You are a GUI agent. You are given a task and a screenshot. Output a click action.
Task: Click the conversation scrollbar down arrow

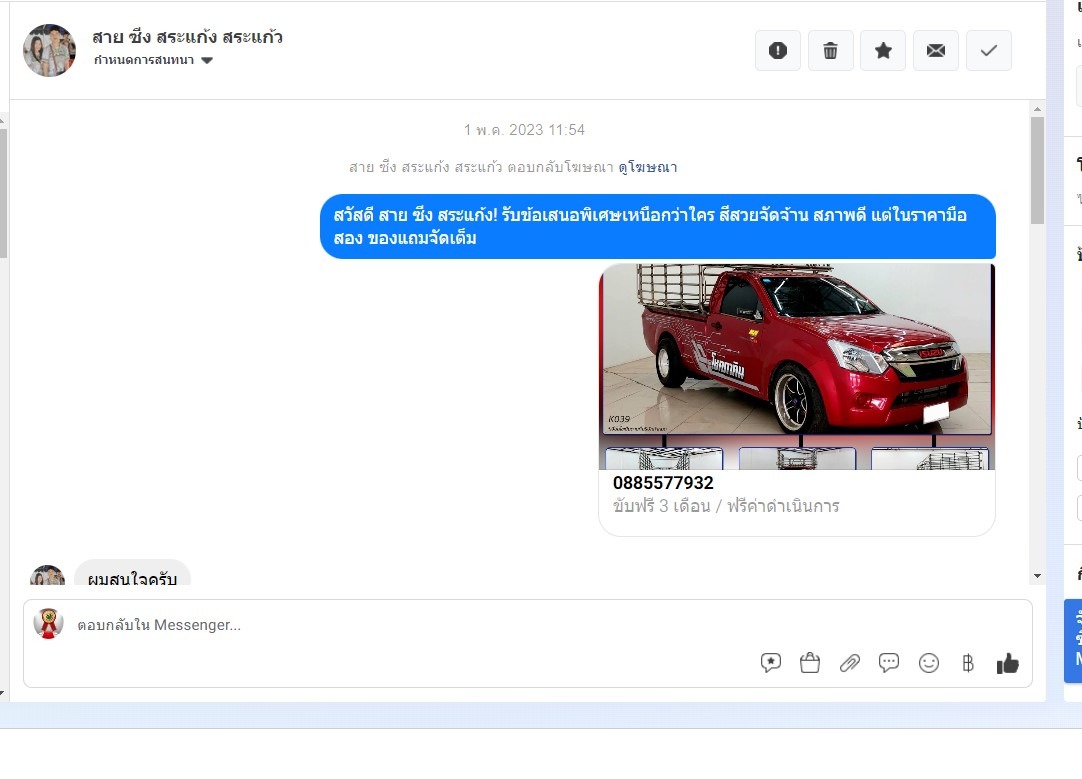[x=1037, y=577]
